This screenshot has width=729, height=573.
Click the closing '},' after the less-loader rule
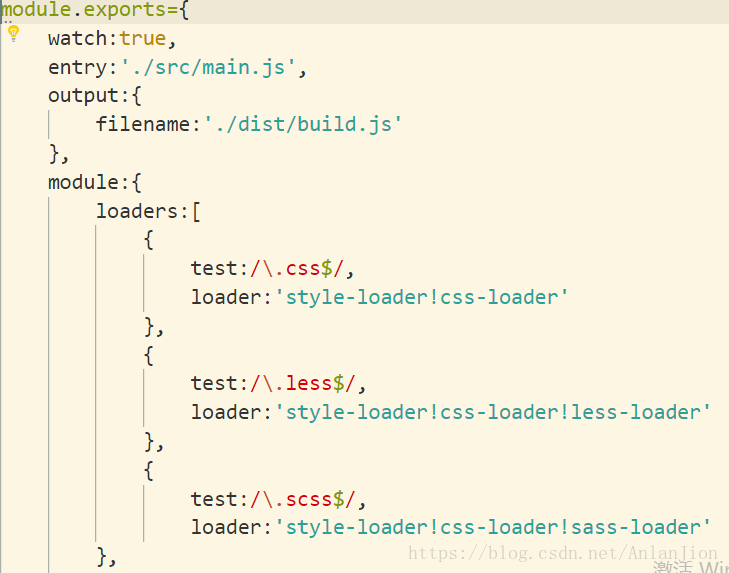coord(154,441)
